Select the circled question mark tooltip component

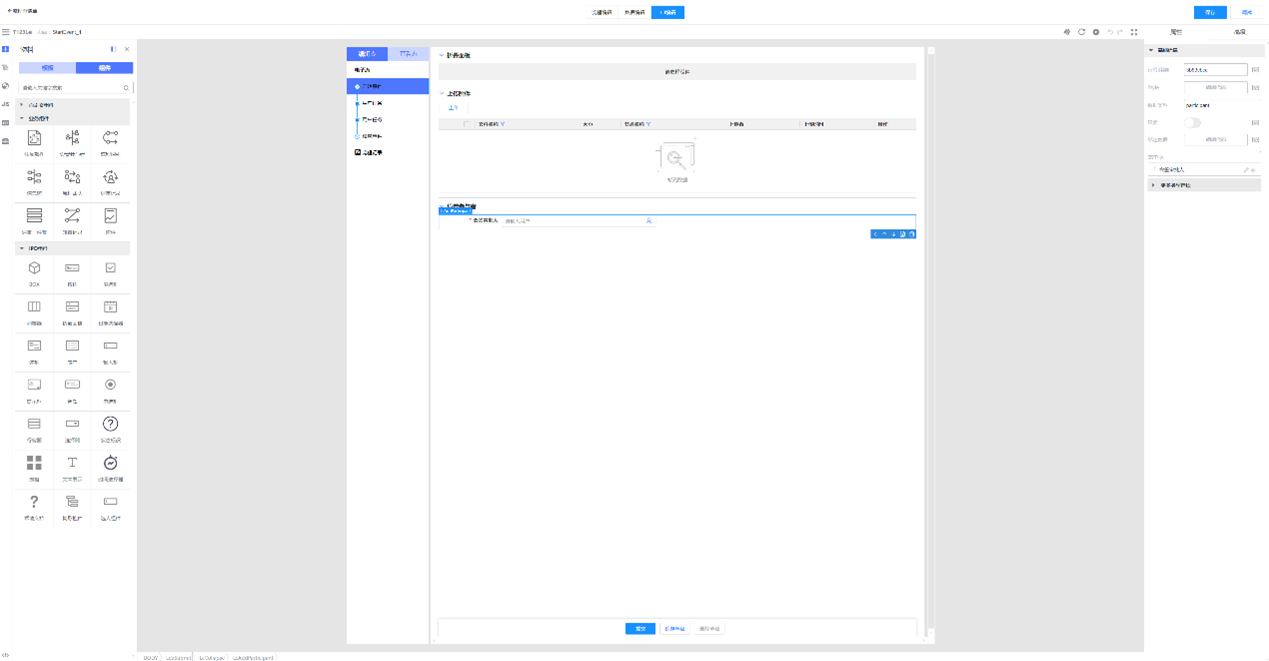[x=110, y=424]
